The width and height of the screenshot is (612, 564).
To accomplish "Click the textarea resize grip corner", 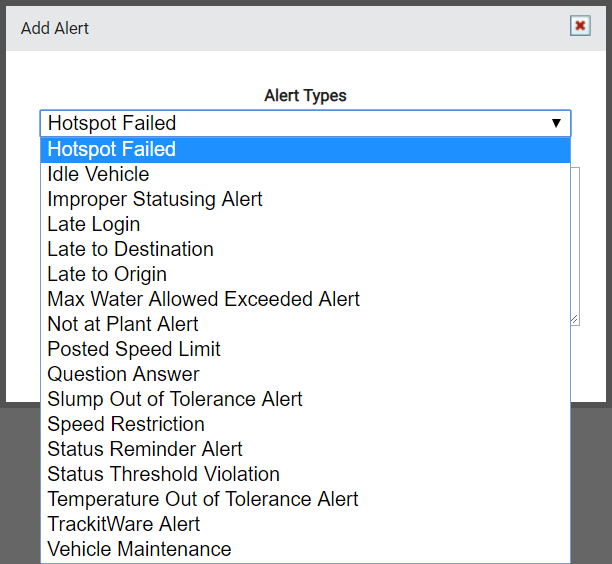I will tap(575, 320).
